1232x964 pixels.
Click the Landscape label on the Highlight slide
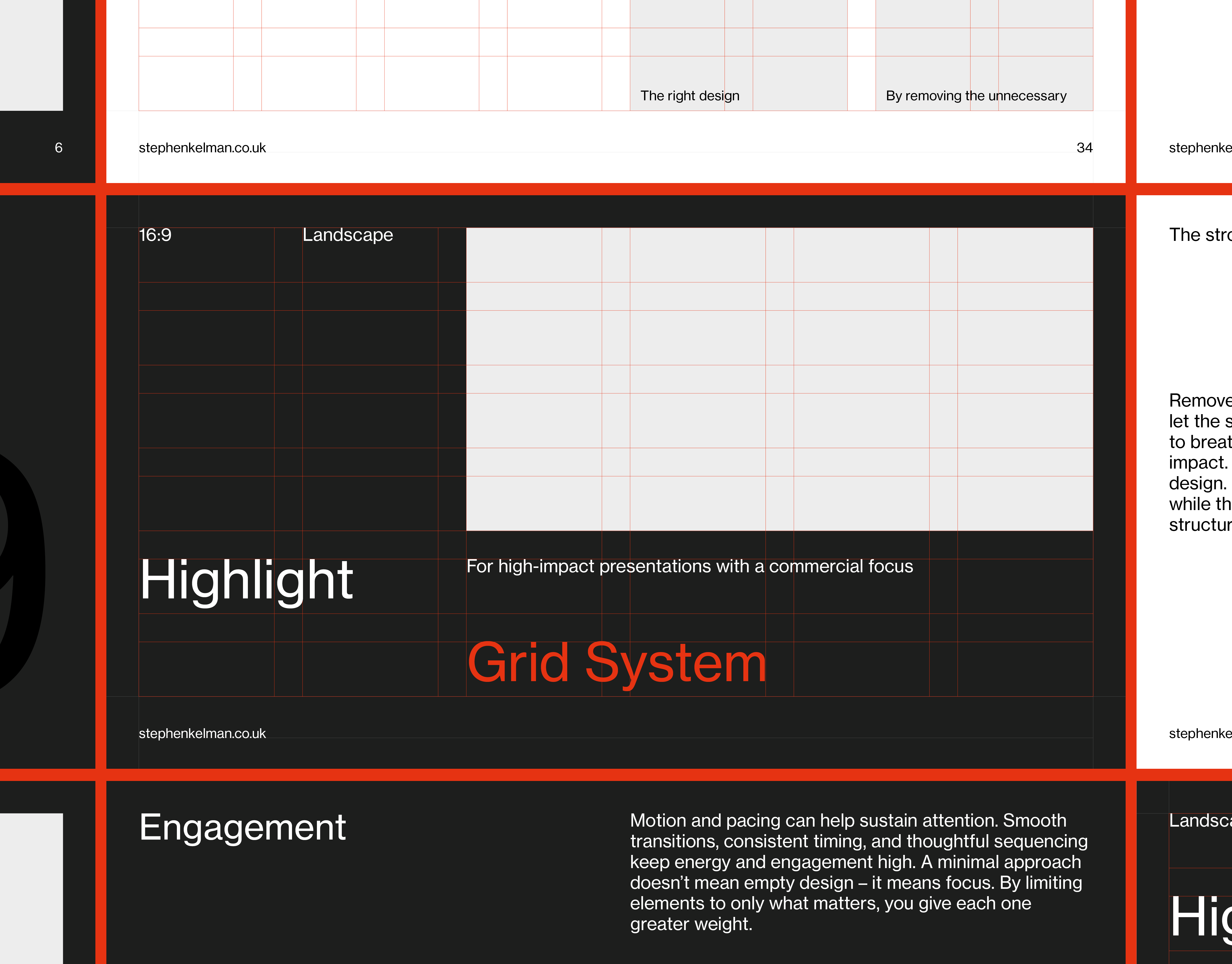click(347, 235)
